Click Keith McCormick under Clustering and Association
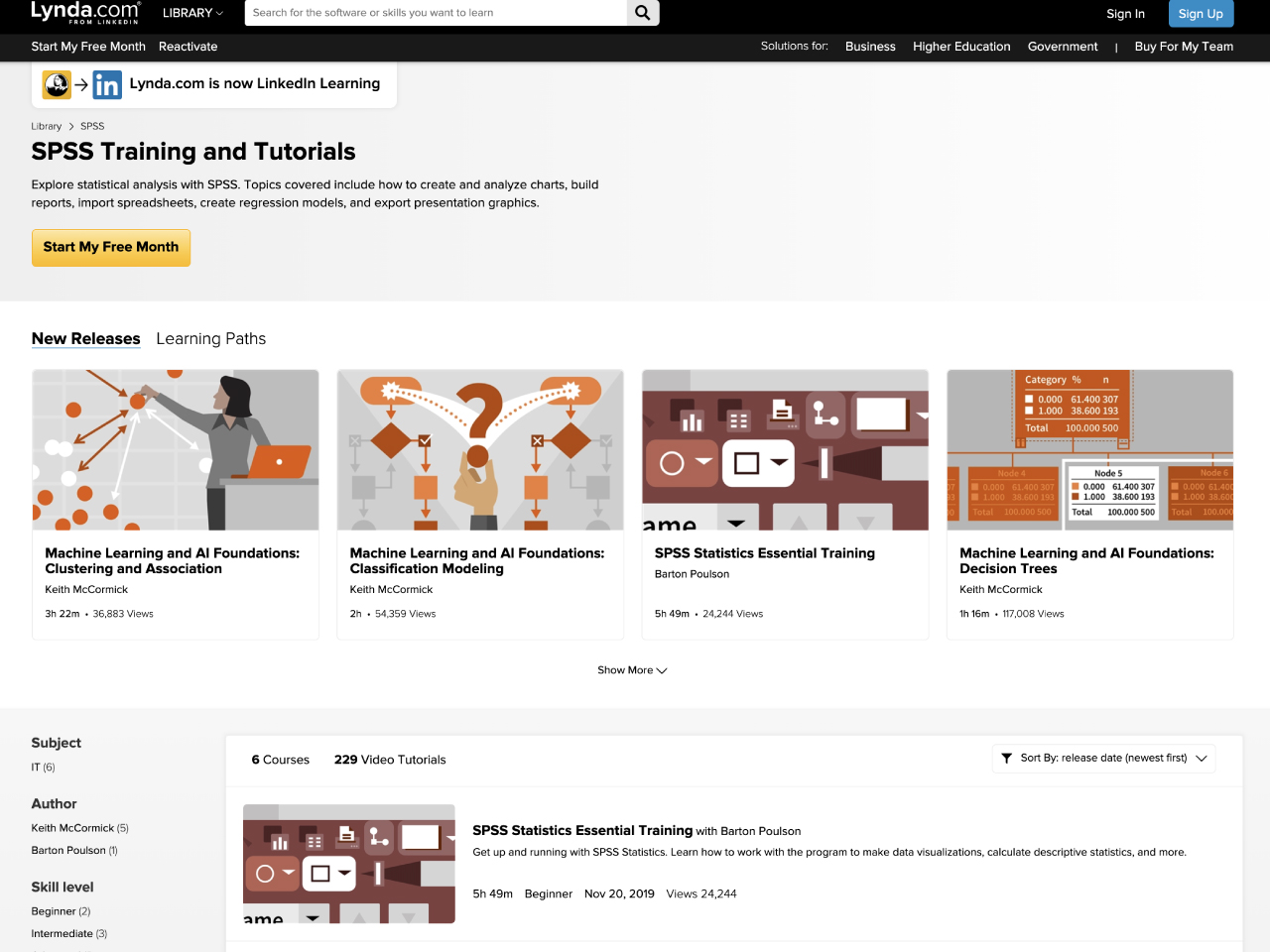The height and width of the screenshot is (952, 1270). click(86, 590)
